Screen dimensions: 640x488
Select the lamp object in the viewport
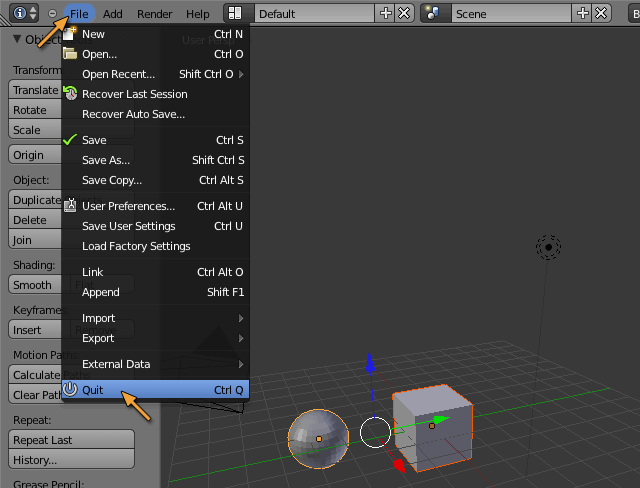(x=548, y=246)
